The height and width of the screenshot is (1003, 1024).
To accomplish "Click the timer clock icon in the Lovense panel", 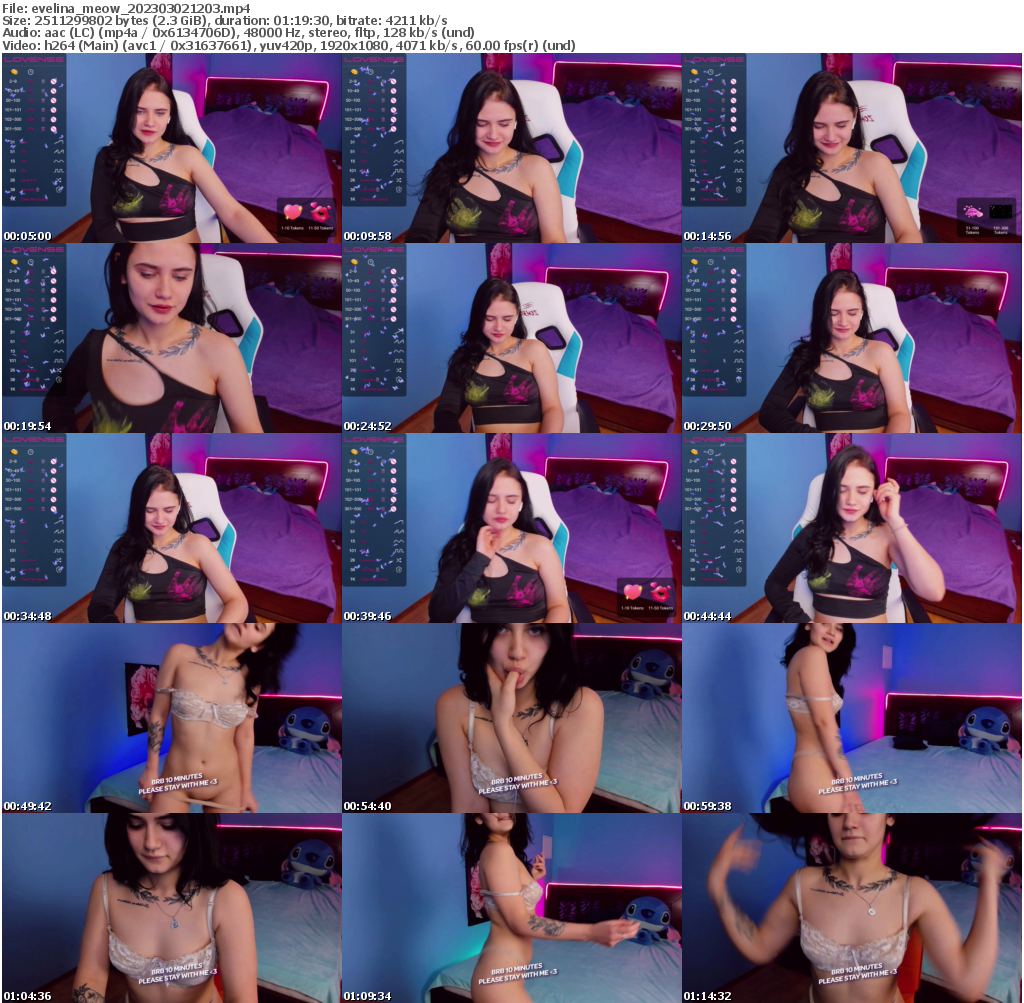I will pos(30,73).
